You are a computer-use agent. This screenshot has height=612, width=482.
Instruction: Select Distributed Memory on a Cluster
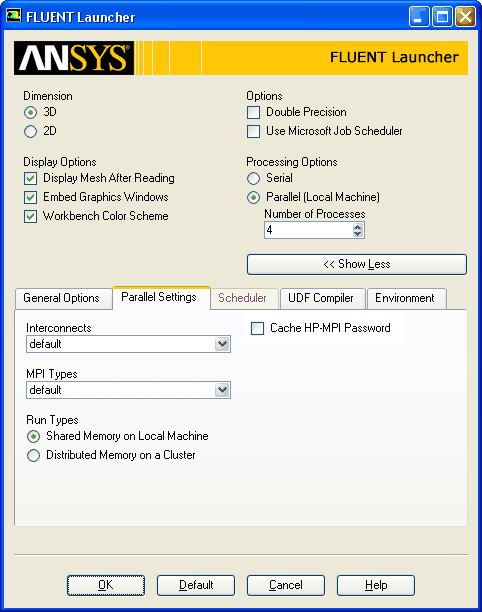pyautogui.click(x=34, y=455)
